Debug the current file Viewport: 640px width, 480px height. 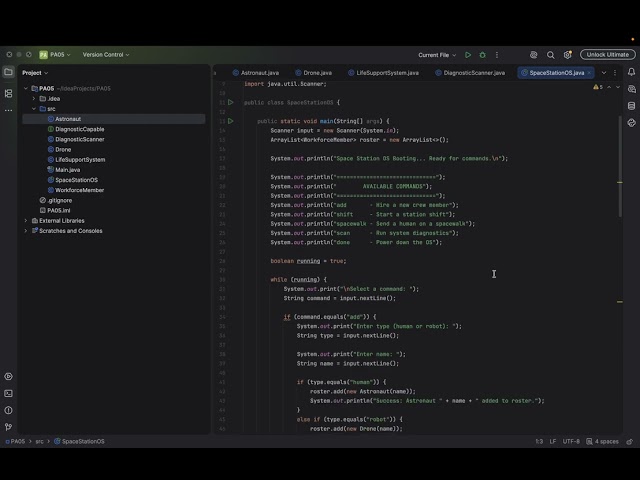click(482, 55)
